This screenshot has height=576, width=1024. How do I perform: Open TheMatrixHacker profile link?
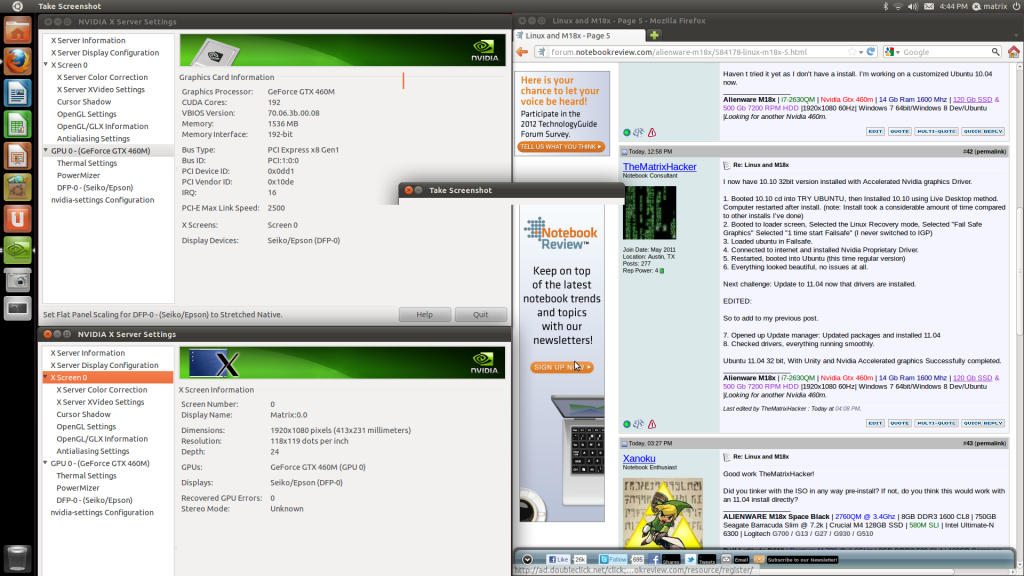(x=660, y=167)
